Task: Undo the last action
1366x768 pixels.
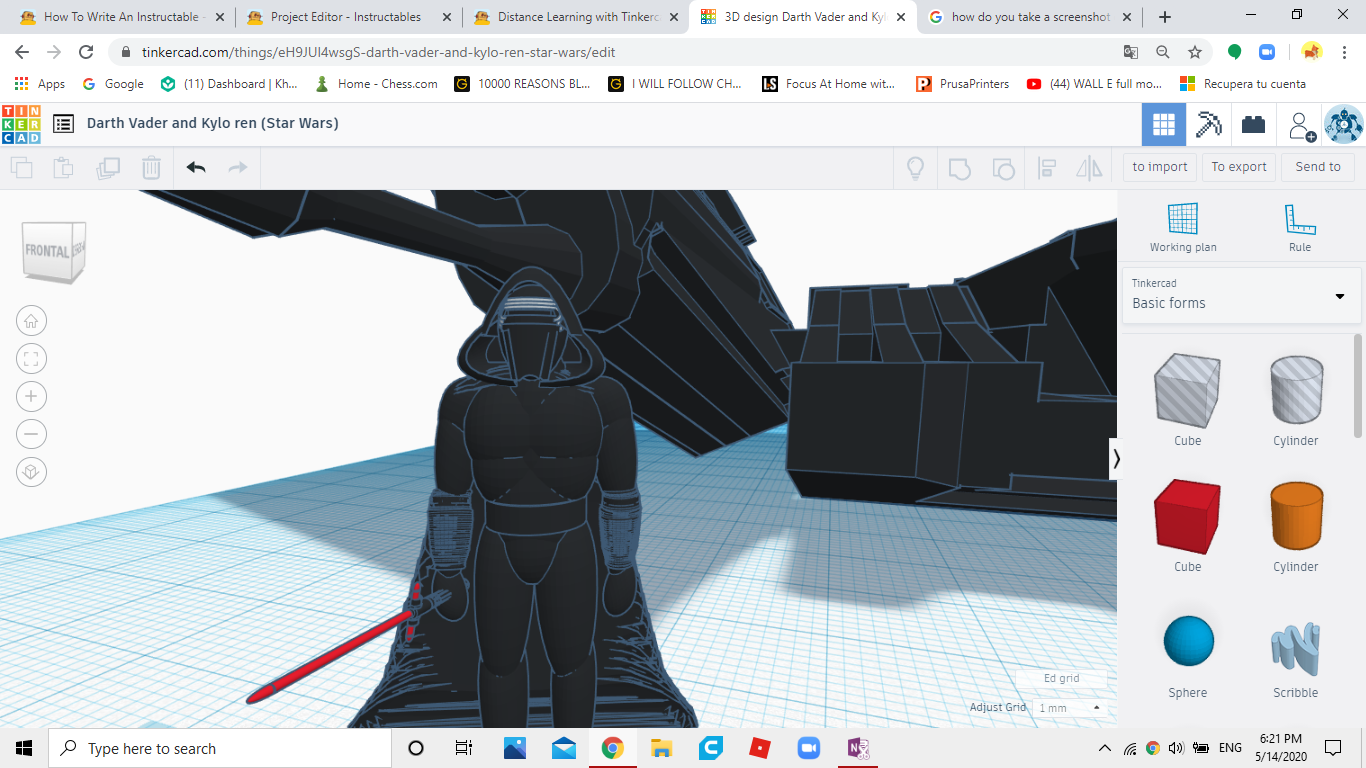Action: [x=196, y=167]
